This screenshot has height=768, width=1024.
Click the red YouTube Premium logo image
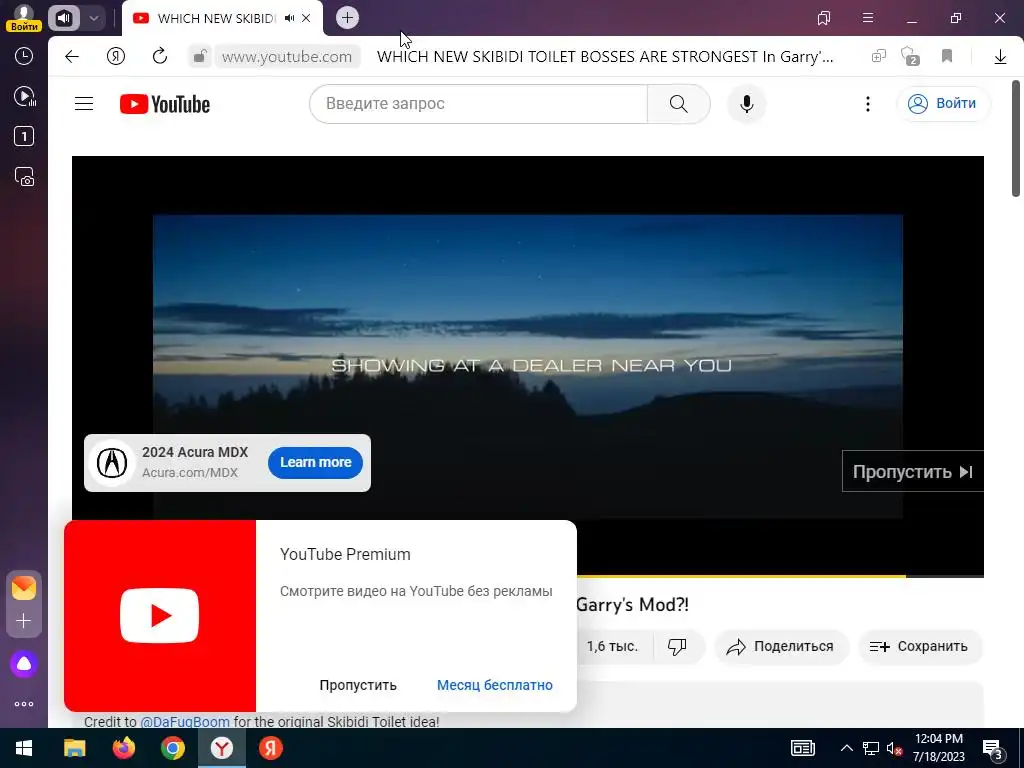pyautogui.click(x=160, y=616)
